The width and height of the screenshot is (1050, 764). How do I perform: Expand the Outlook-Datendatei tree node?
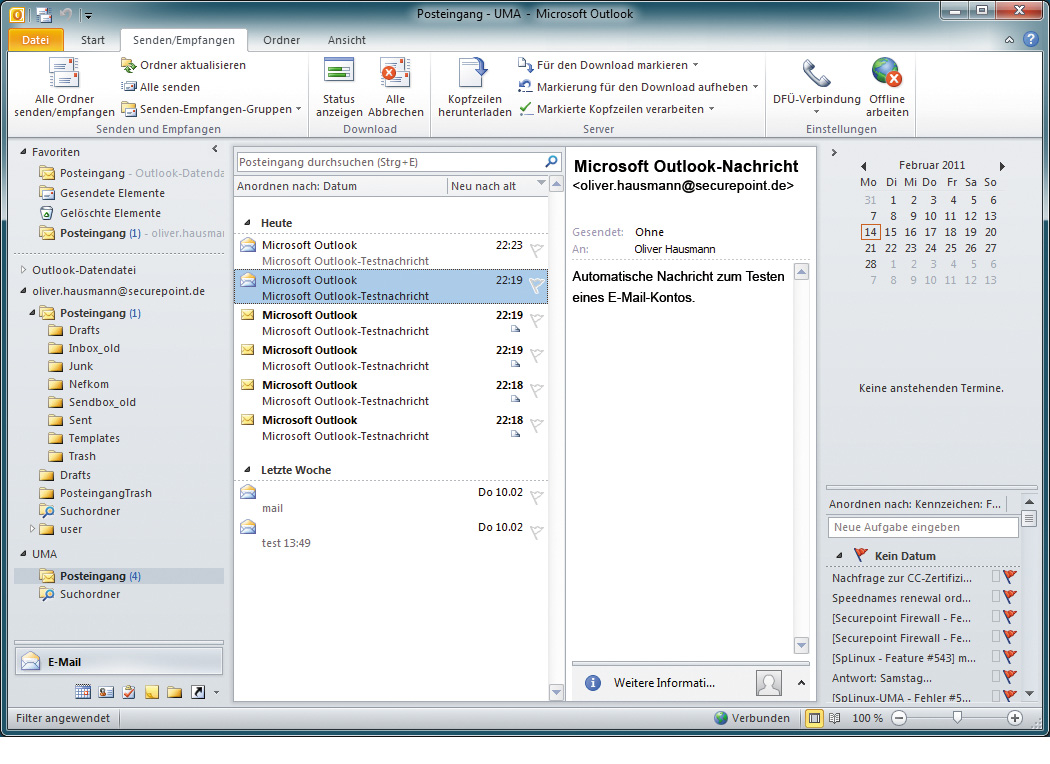(x=23, y=270)
